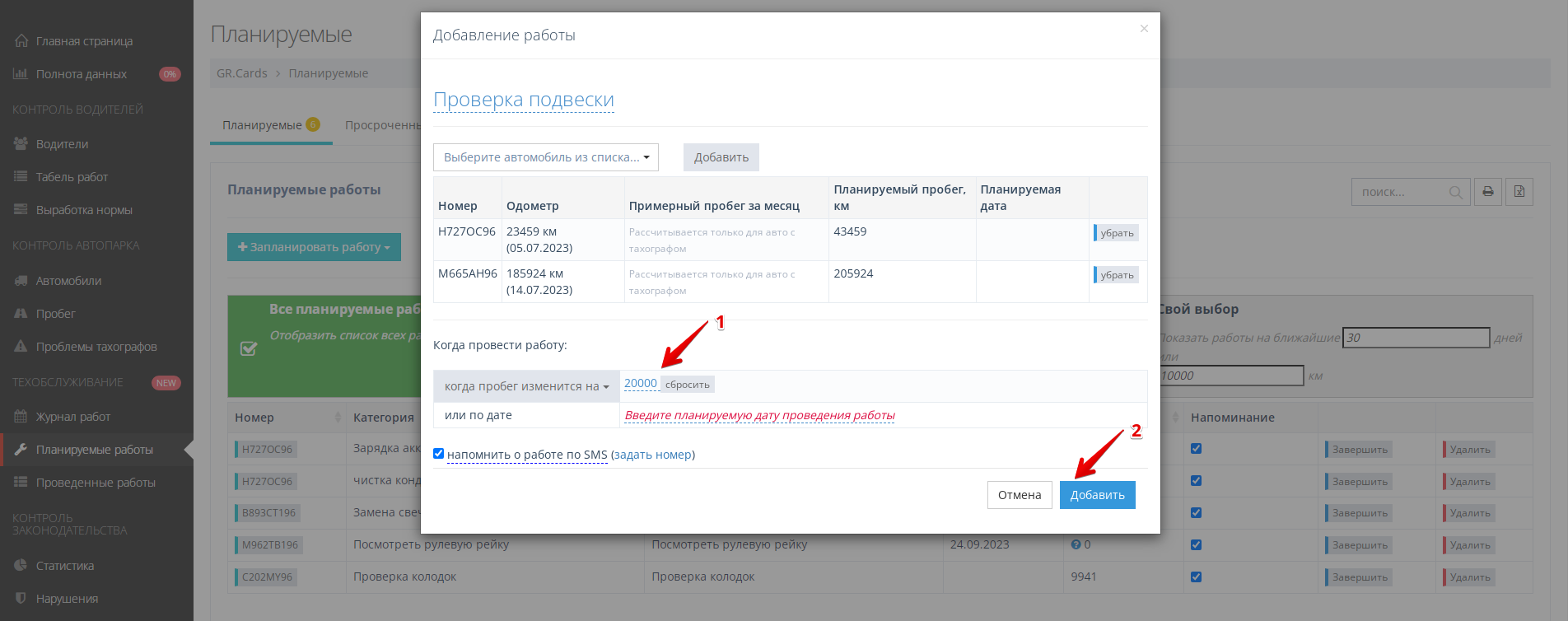Open Проведенные работы in sidebar menu

96,483
